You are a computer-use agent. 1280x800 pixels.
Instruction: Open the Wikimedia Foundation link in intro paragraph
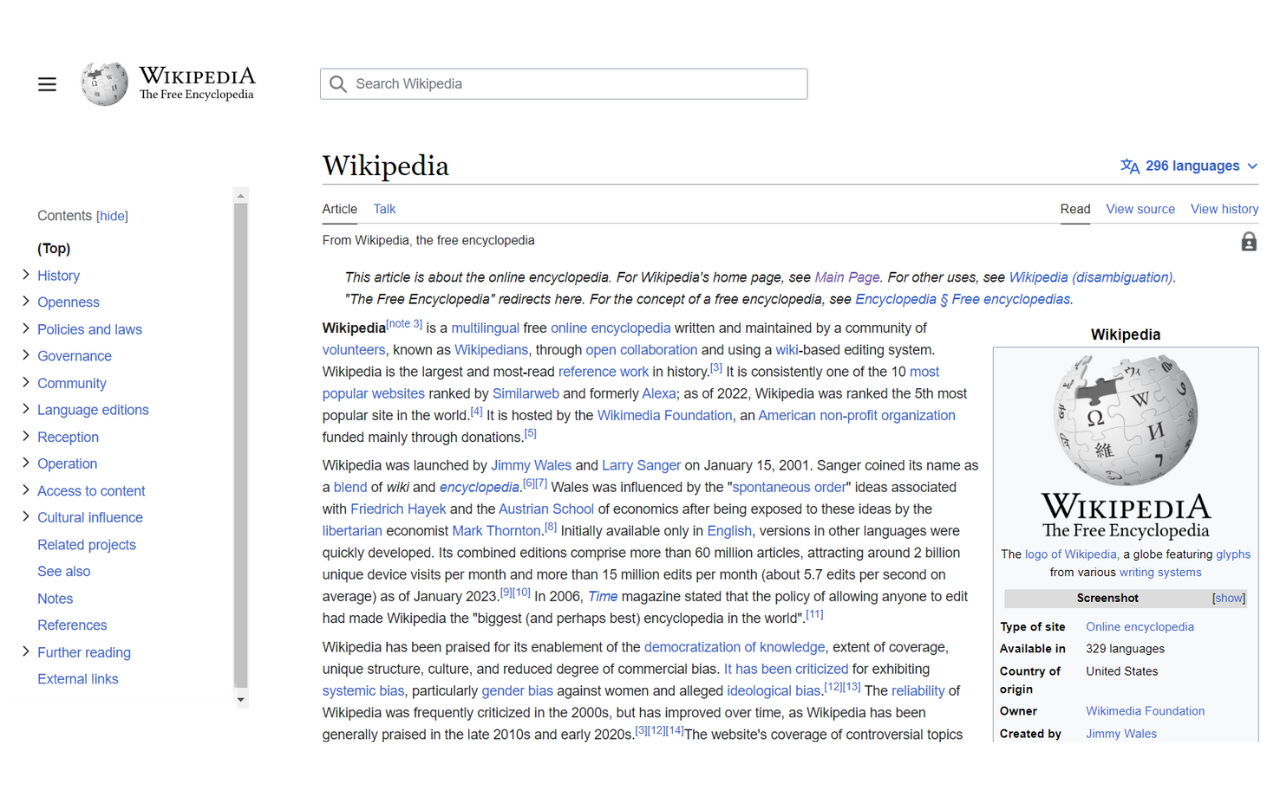point(664,416)
